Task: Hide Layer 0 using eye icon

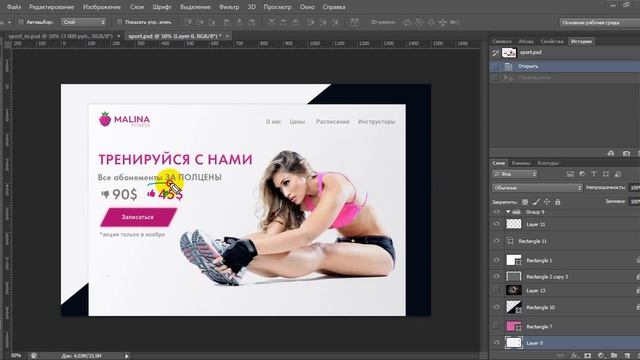Action: tap(496, 342)
